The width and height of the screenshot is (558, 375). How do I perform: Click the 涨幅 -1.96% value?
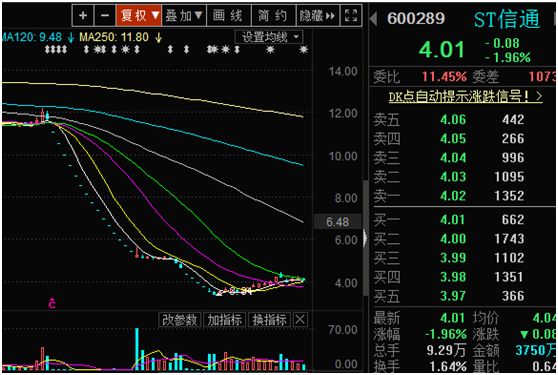point(446,334)
